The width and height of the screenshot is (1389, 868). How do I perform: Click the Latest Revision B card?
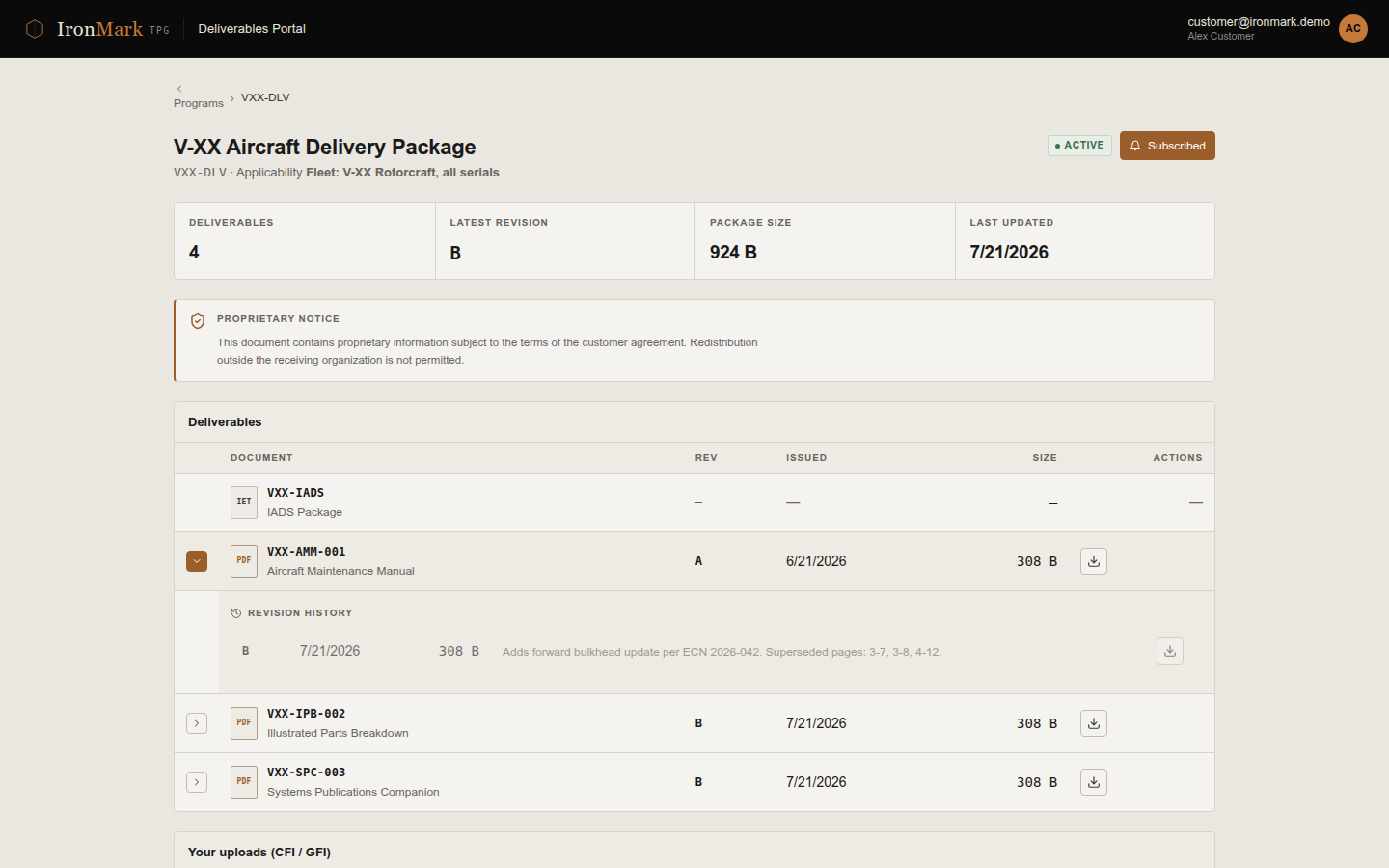tap(565, 241)
